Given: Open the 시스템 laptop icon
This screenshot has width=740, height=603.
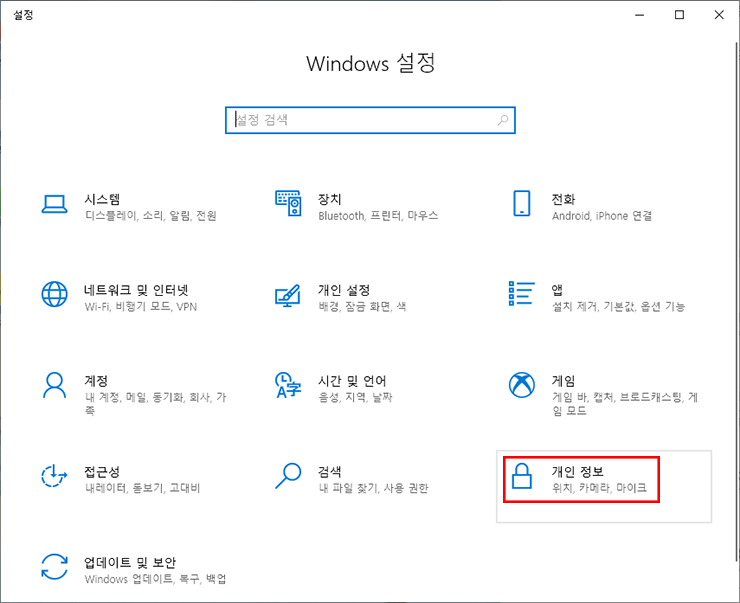Looking at the screenshot, I should [x=54, y=204].
